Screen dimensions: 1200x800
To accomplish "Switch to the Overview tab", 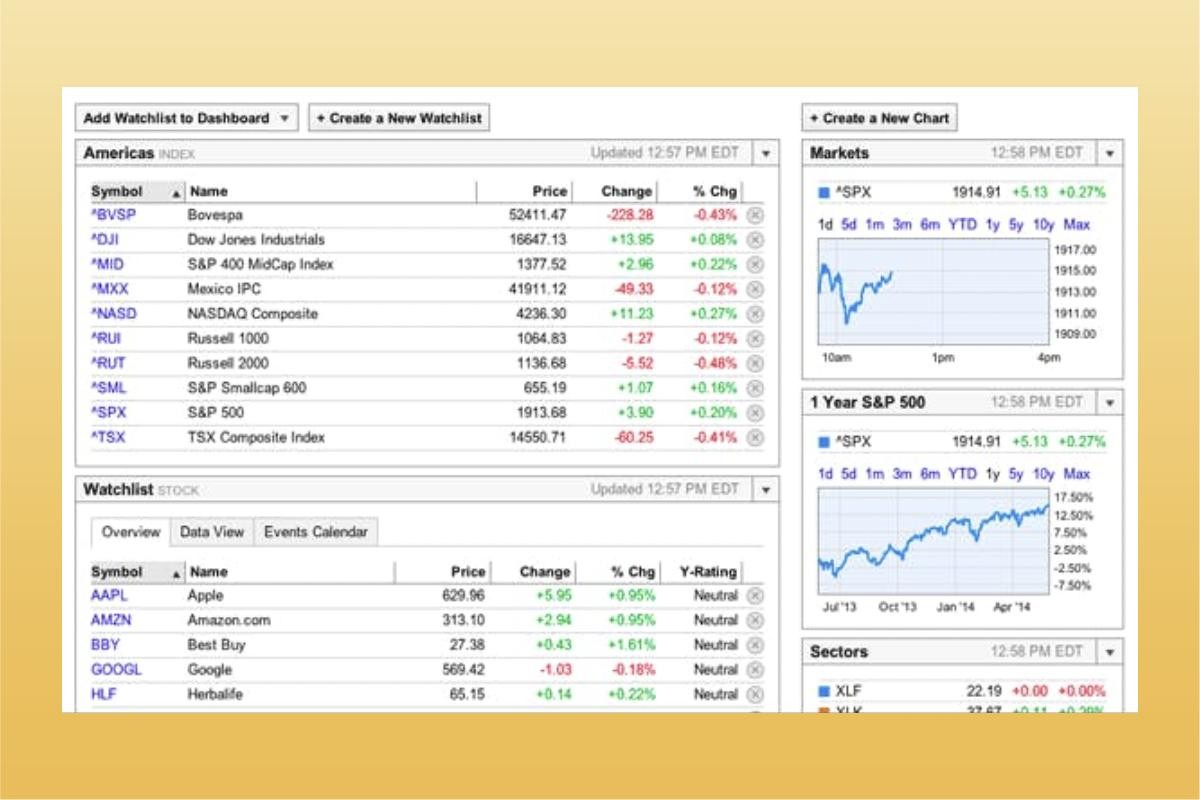I will click(131, 532).
